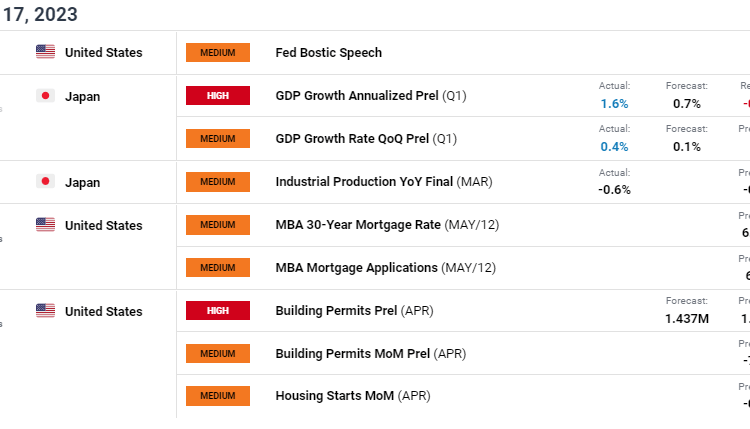Click the United States flag beside Fed Bostic Speech

[45, 52]
